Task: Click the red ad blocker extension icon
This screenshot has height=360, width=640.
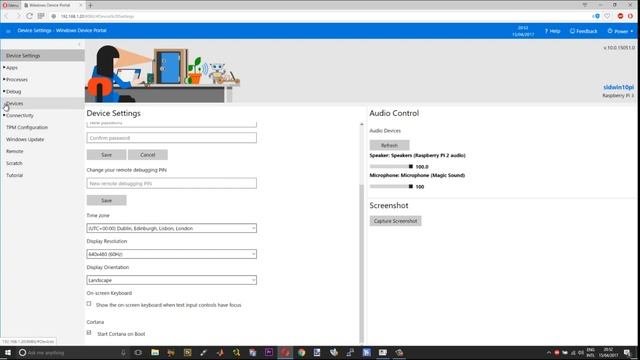Action: tap(620, 16)
